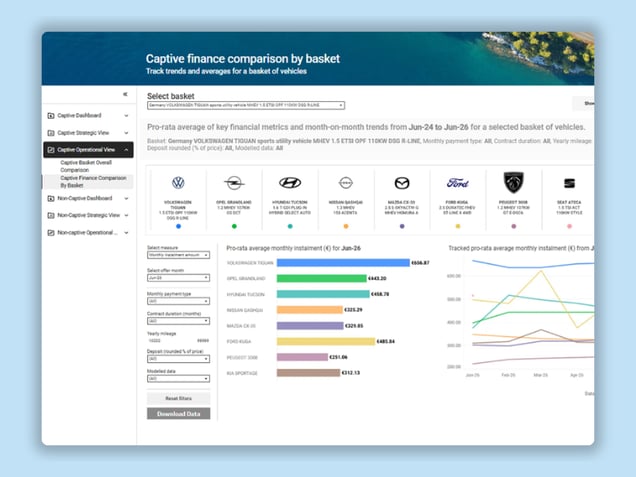Expand Non-Captive Dashboard chevron
This screenshot has height=477, width=636.
(x=126, y=198)
